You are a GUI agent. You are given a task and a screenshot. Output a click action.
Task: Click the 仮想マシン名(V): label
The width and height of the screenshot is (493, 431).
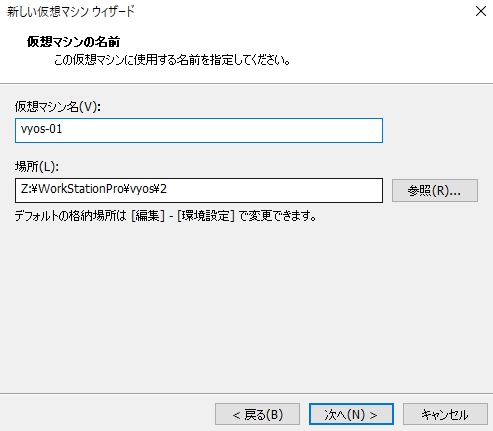coord(58,107)
